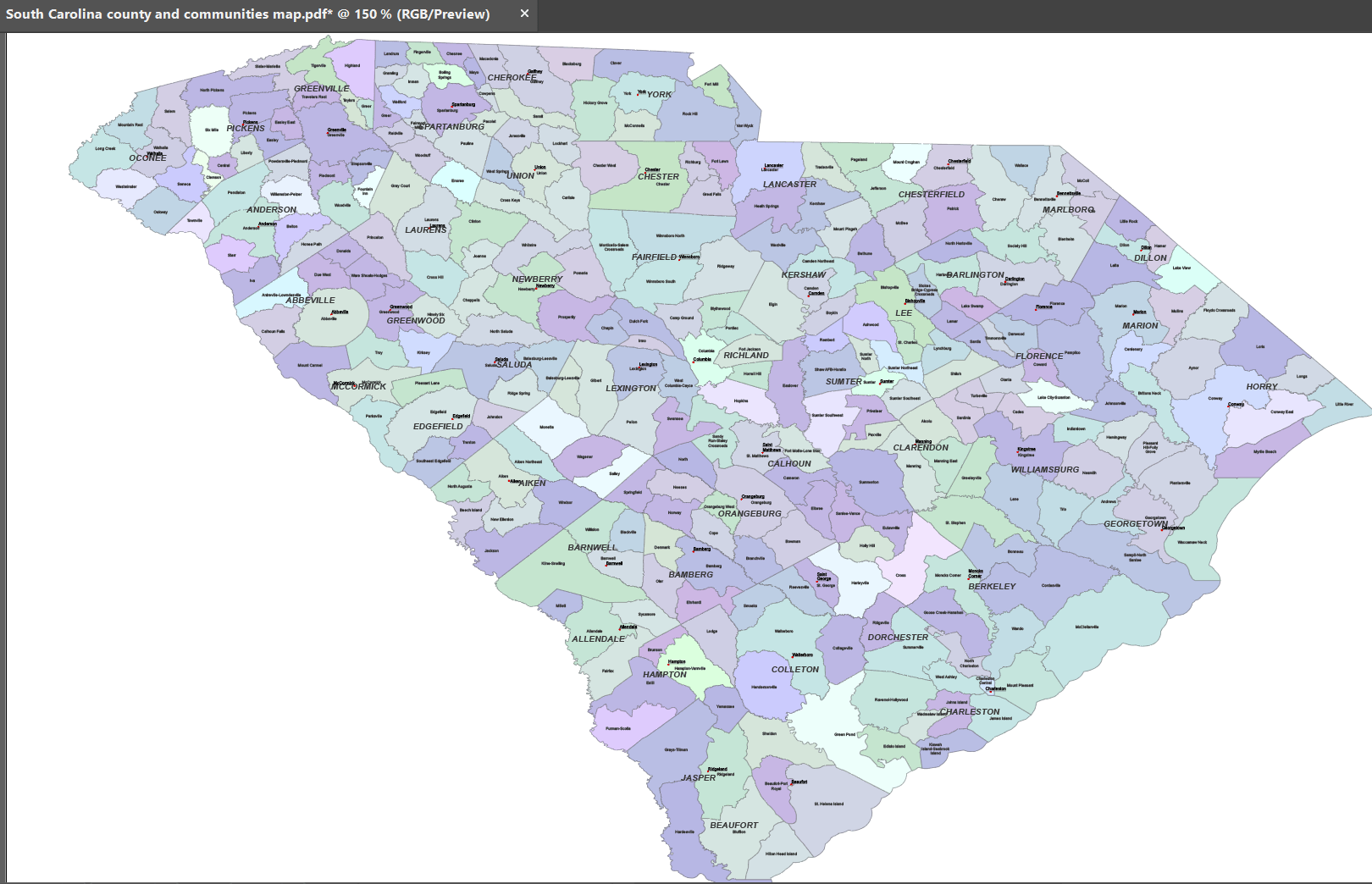Screen dimensions: 1372x884
Task: Select the uppercase FLORENCE county label
Action: (x=1039, y=356)
